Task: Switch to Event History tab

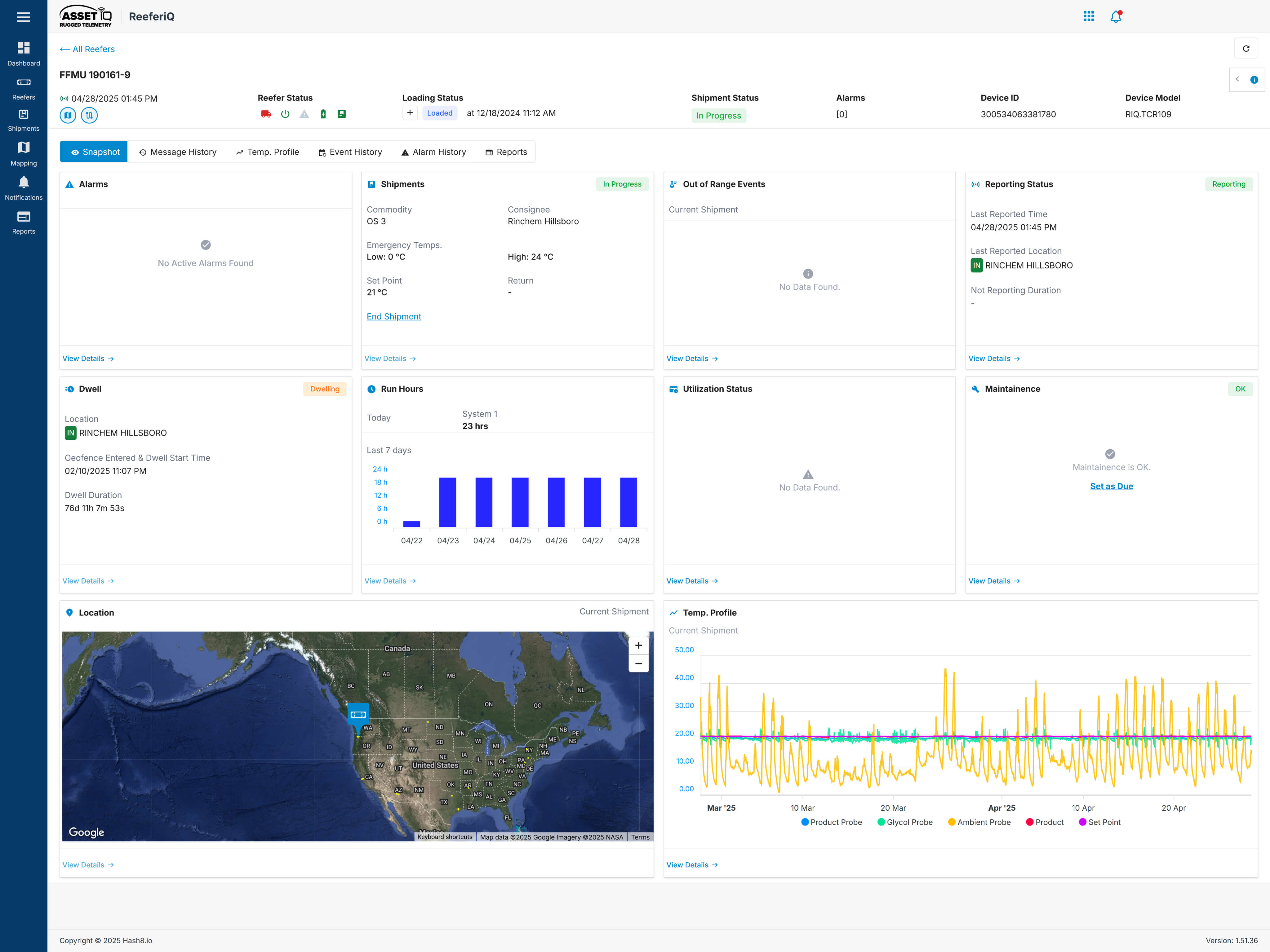Action: [350, 152]
